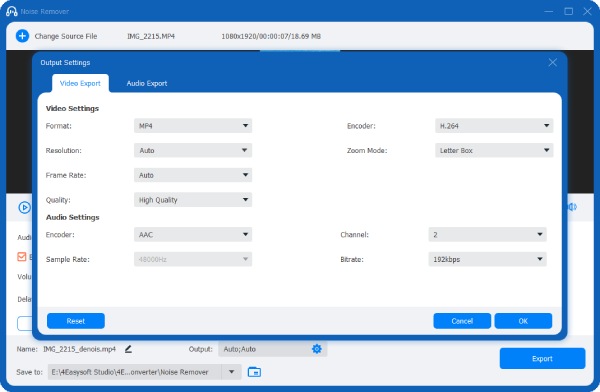600x392 pixels.
Task: Click the Reset button
Action: tap(76, 321)
